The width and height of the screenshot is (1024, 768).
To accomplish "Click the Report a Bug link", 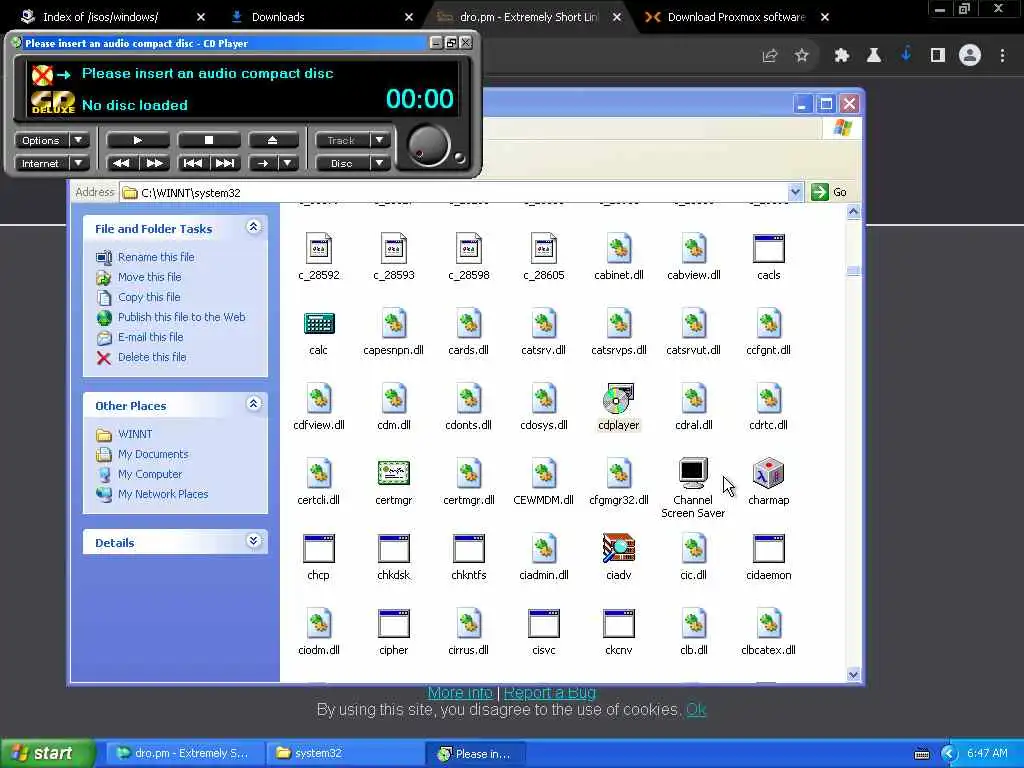I will (x=550, y=692).
